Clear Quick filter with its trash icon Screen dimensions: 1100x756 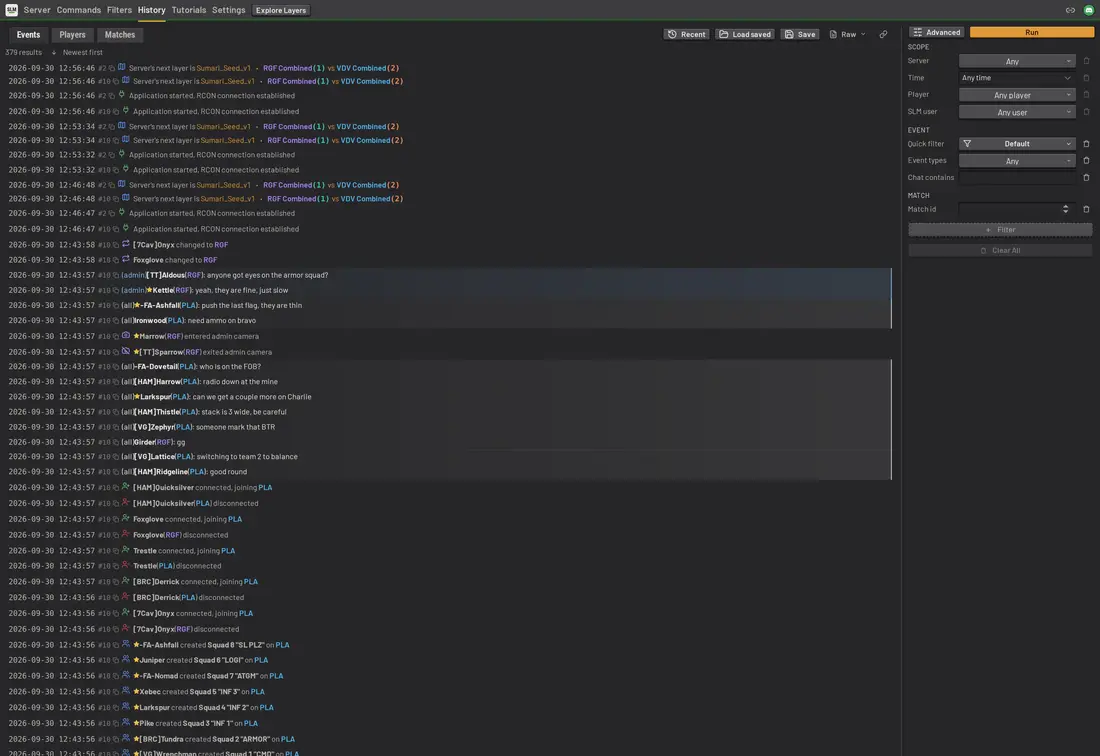pyautogui.click(x=1086, y=144)
